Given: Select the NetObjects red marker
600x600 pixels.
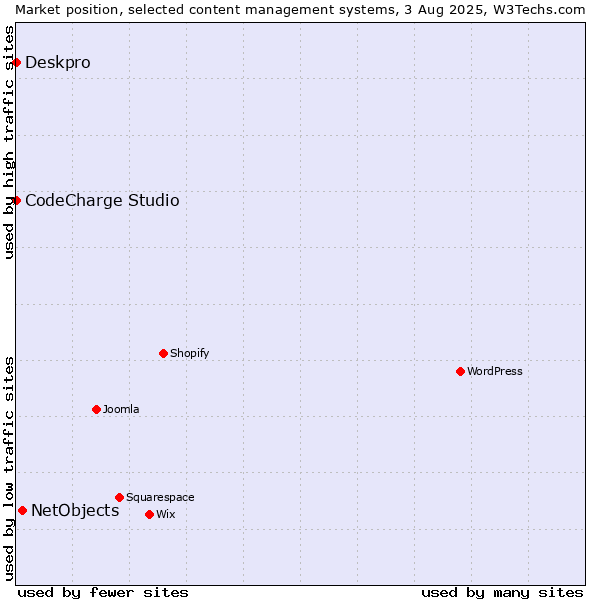Looking at the screenshot, I should [x=23, y=510].
